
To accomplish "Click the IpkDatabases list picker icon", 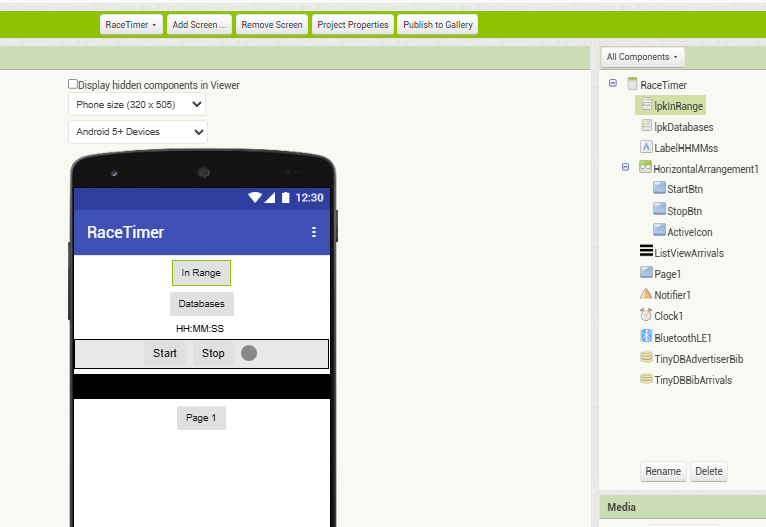I will coord(646,125).
